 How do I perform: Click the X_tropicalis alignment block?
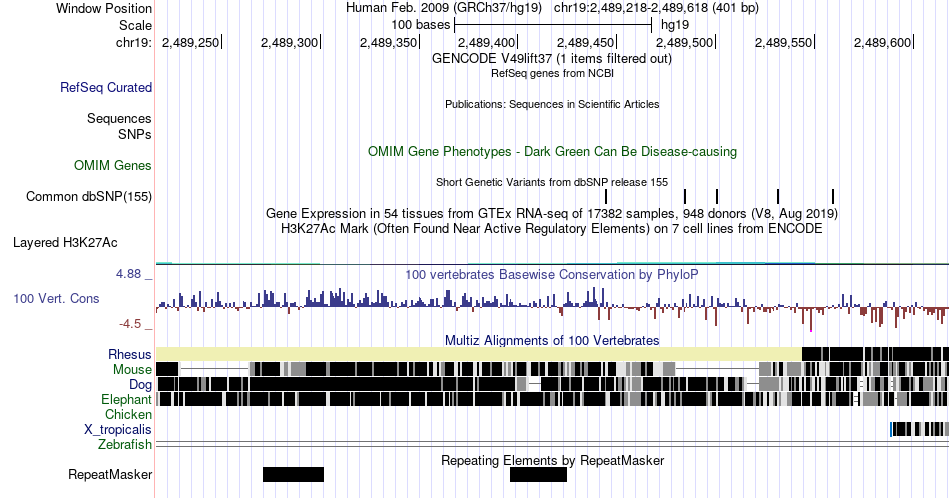(x=919, y=430)
